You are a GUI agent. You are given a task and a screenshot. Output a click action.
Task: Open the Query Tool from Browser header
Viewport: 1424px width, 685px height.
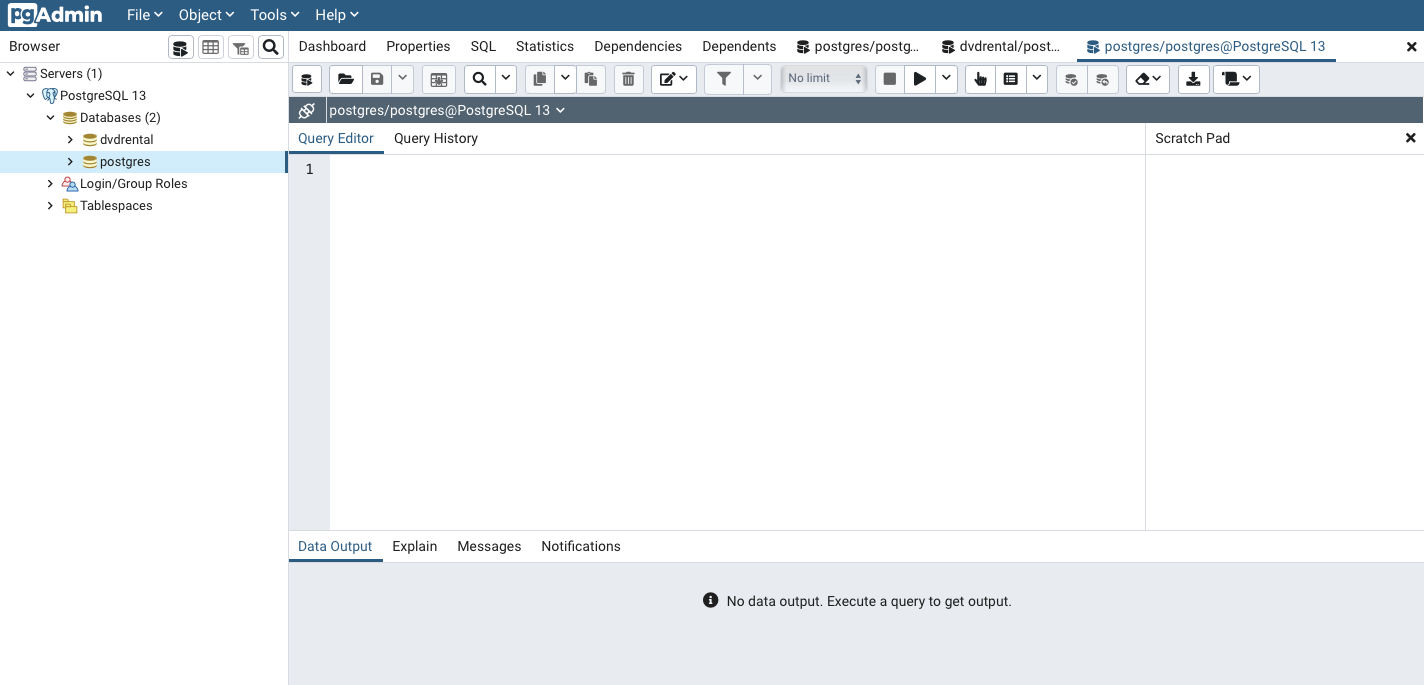click(x=180, y=47)
